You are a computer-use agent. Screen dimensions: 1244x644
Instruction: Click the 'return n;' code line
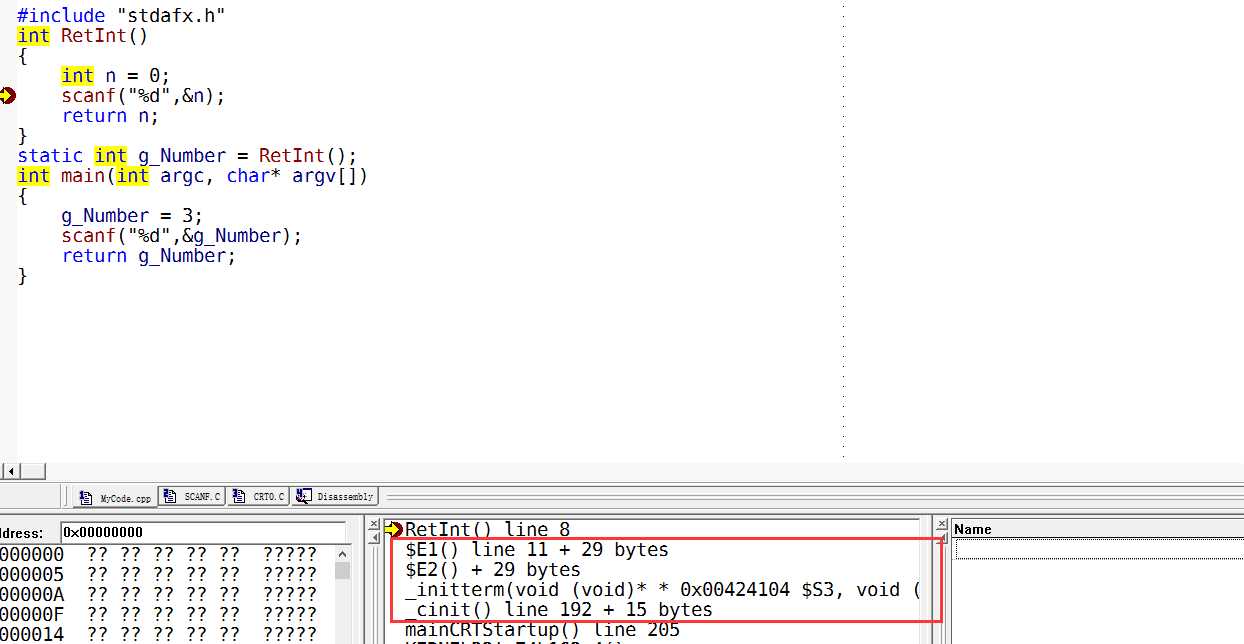[x=110, y=115]
